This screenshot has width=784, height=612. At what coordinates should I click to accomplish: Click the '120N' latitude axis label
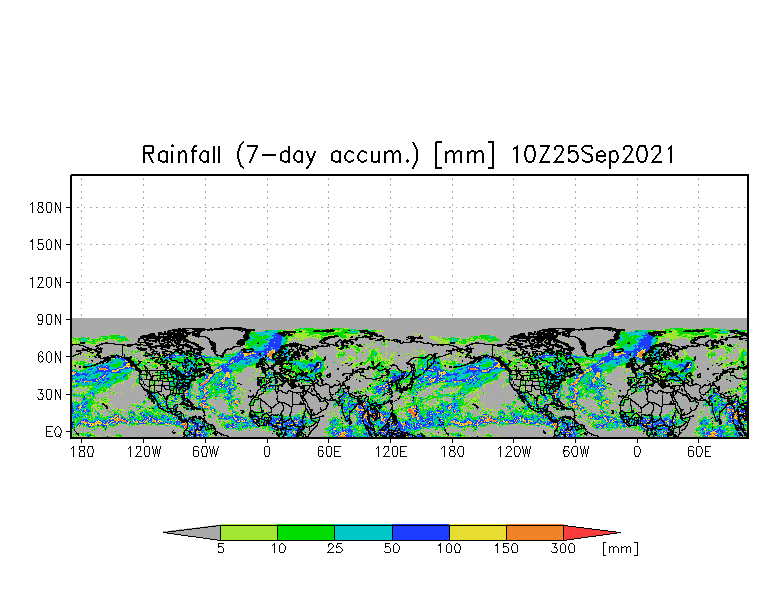(x=46, y=282)
